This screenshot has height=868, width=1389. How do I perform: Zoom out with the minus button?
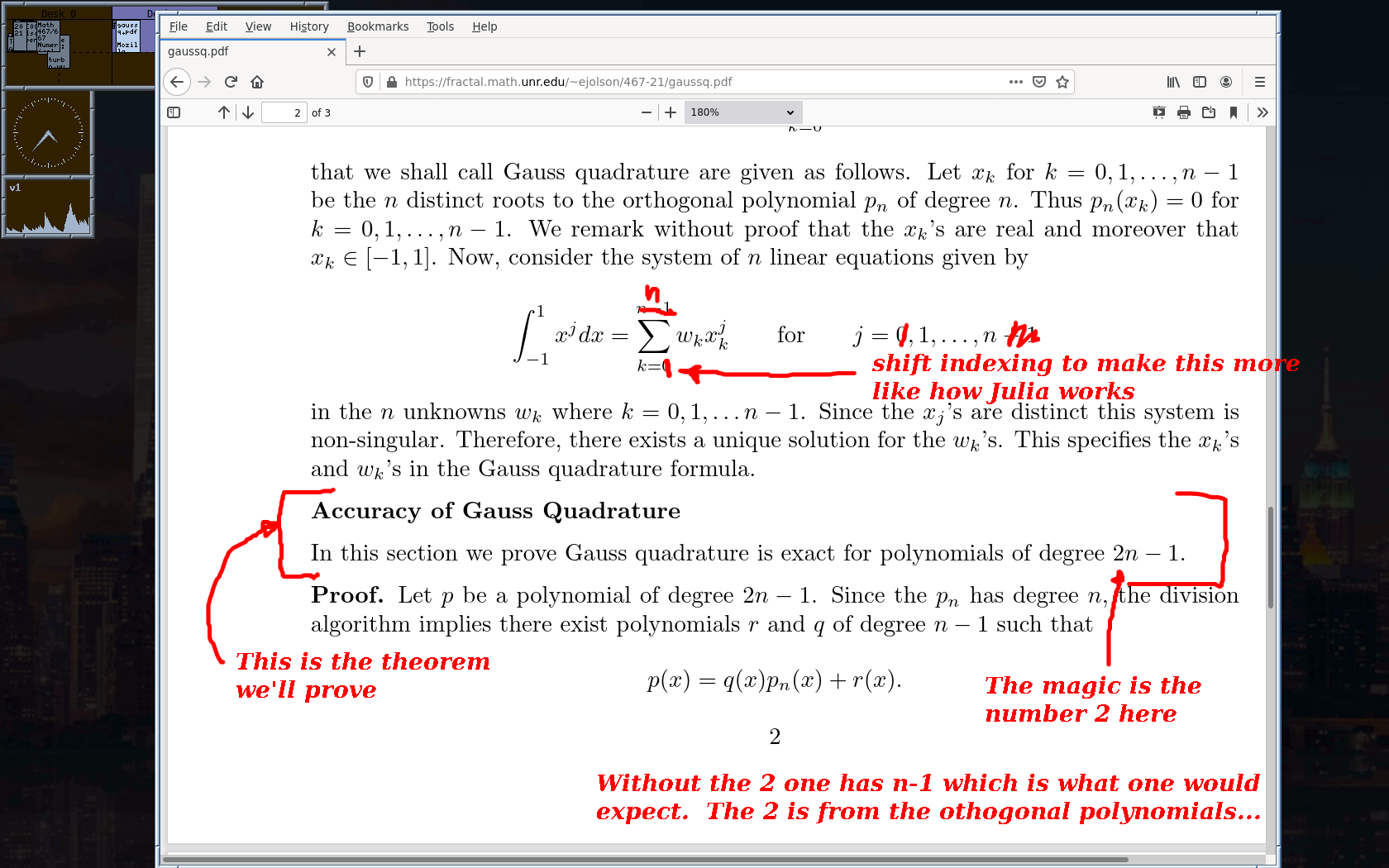pyautogui.click(x=647, y=112)
